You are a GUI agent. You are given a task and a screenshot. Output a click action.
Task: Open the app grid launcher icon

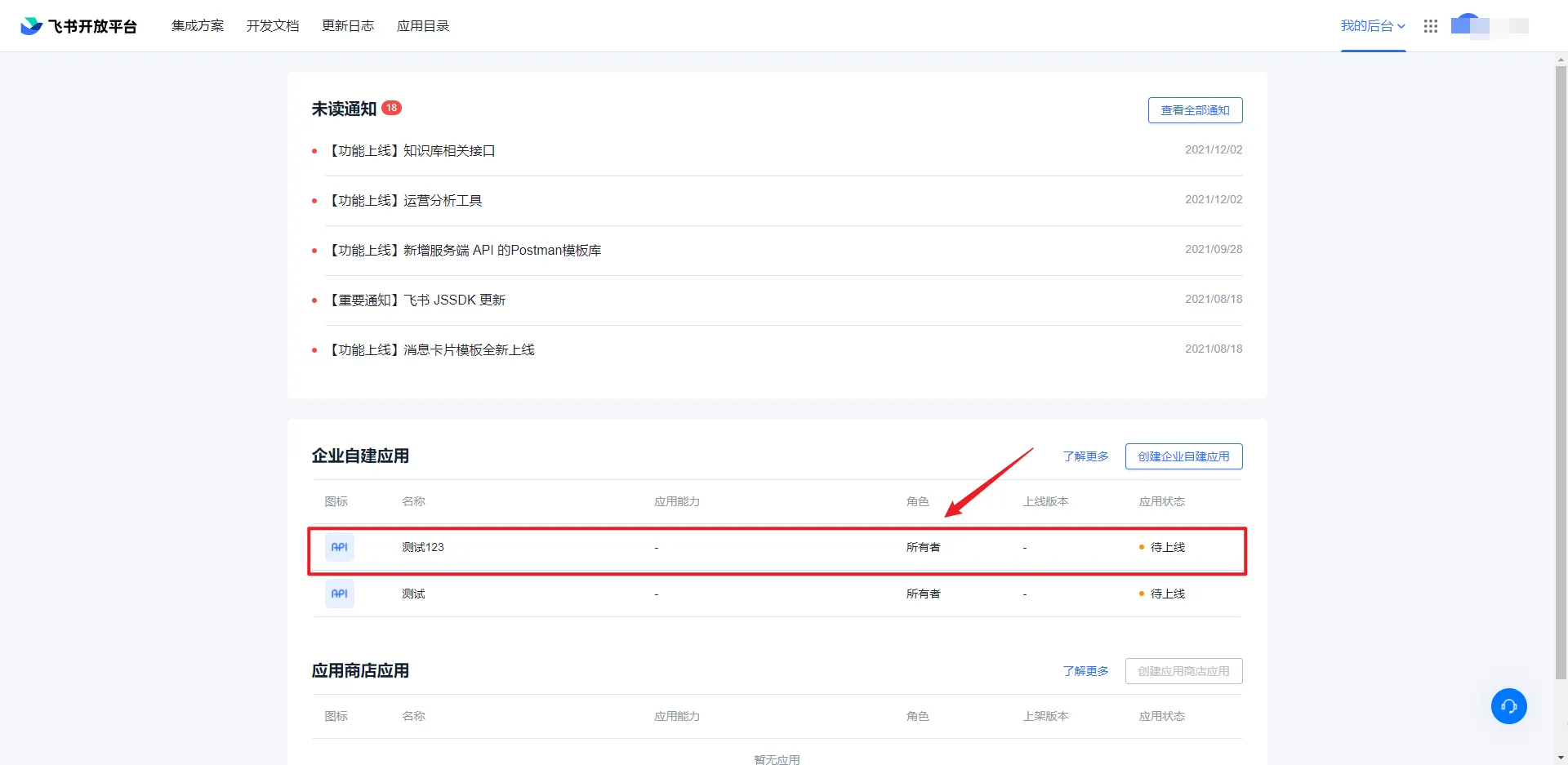pos(1430,26)
